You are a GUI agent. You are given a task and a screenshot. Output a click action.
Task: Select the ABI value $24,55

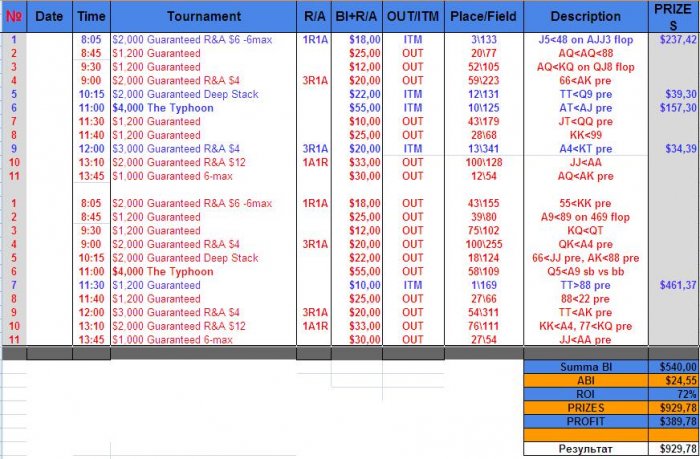tap(673, 380)
